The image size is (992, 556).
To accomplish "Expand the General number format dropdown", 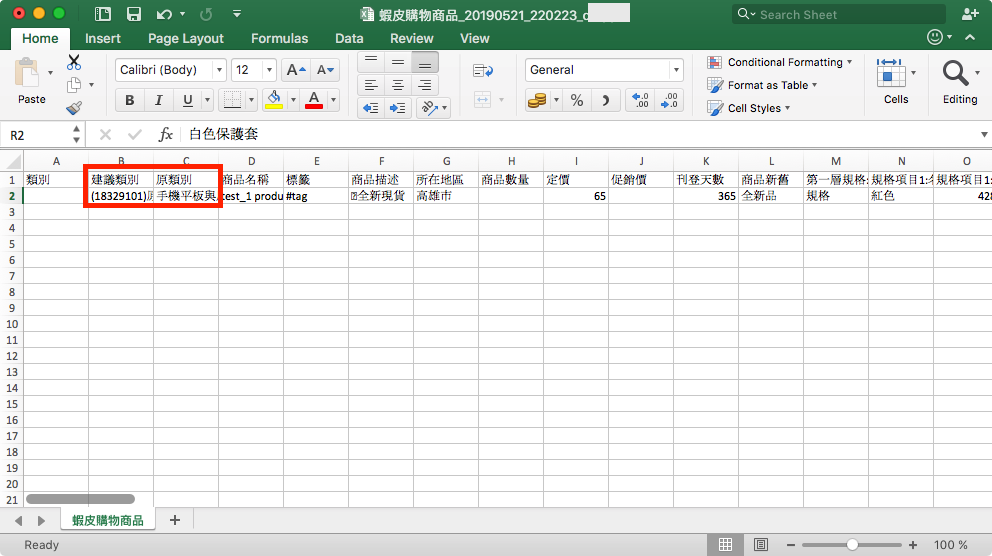I will point(676,70).
